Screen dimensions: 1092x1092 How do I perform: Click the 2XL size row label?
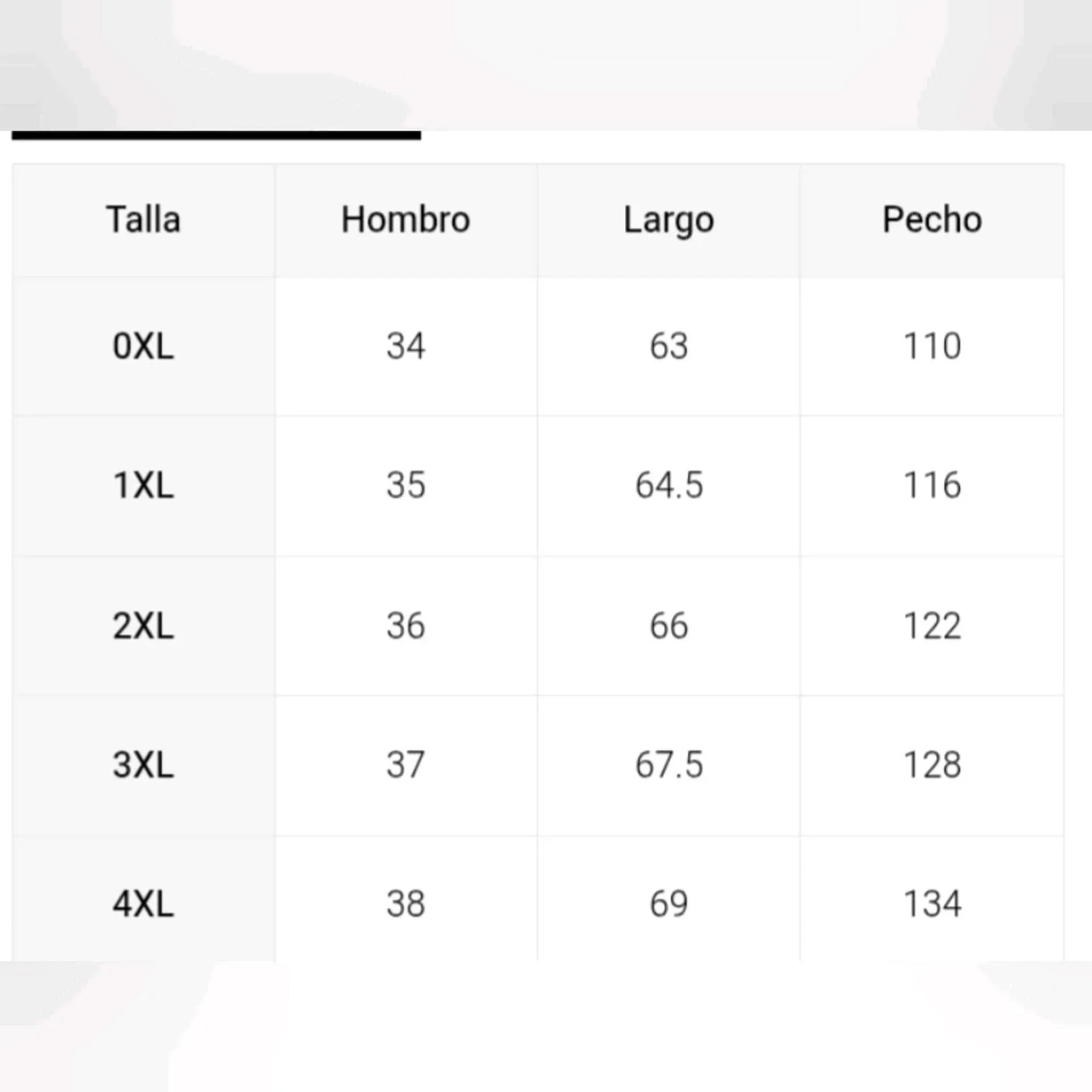pyautogui.click(x=143, y=626)
